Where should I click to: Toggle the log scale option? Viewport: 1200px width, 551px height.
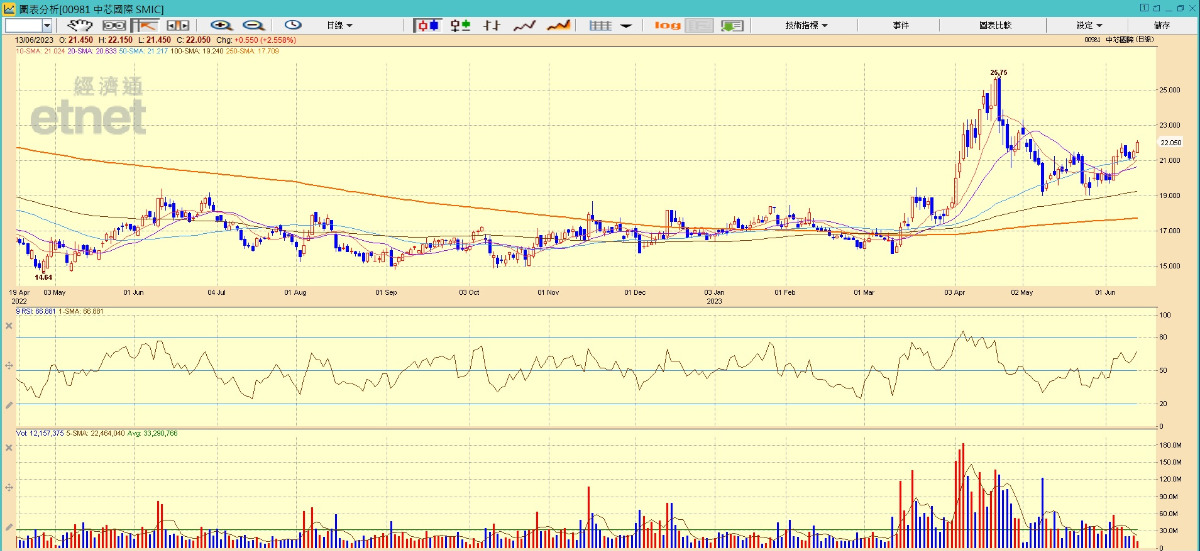(x=668, y=25)
